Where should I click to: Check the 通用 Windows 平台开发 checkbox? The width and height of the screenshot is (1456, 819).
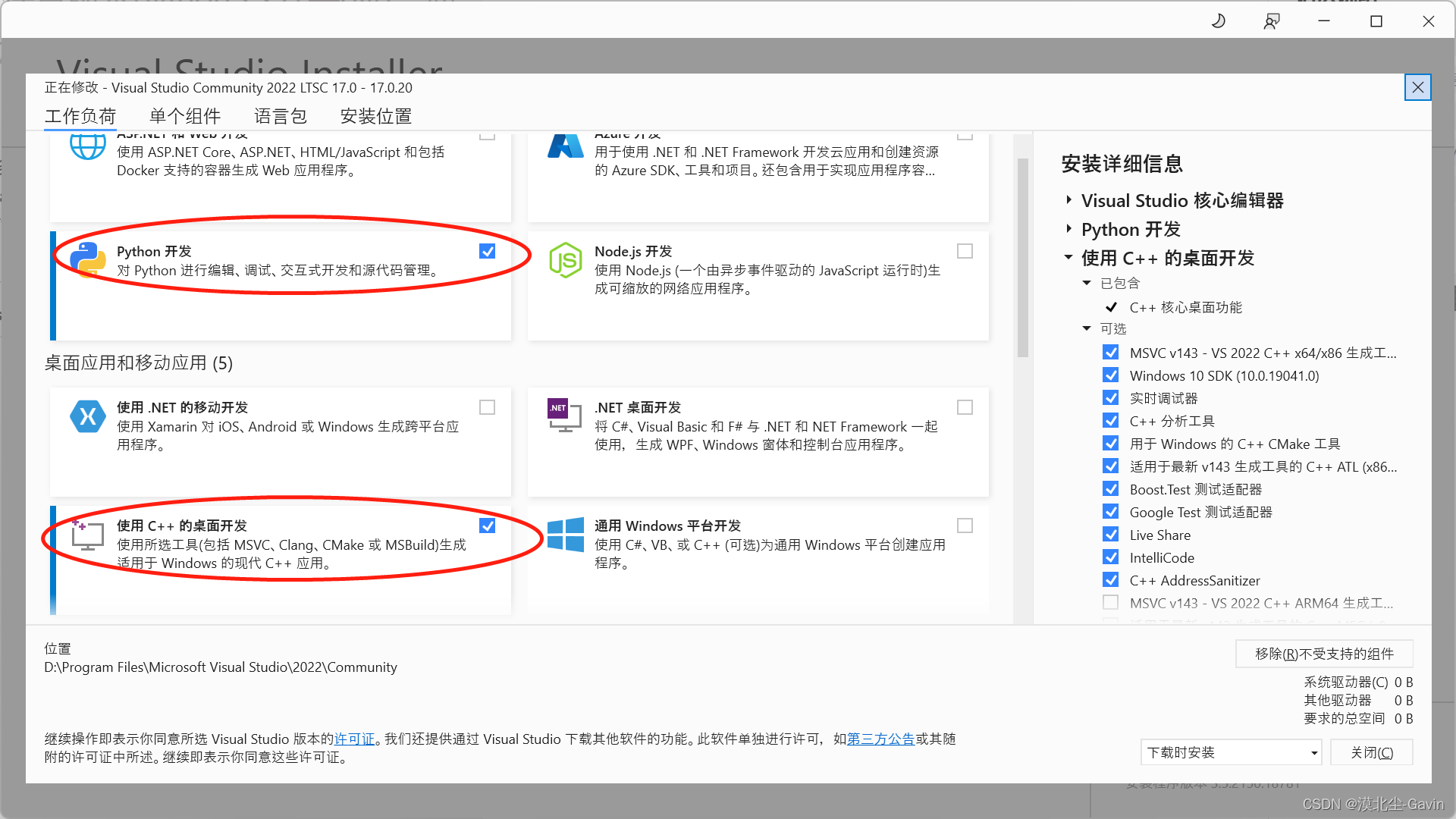tap(965, 526)
